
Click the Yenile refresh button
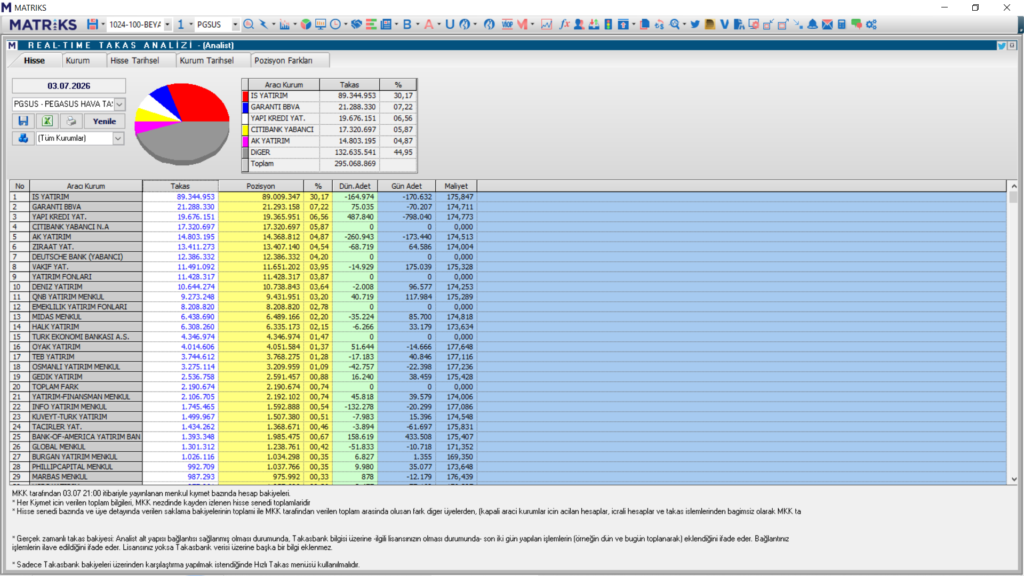(104, 121)
